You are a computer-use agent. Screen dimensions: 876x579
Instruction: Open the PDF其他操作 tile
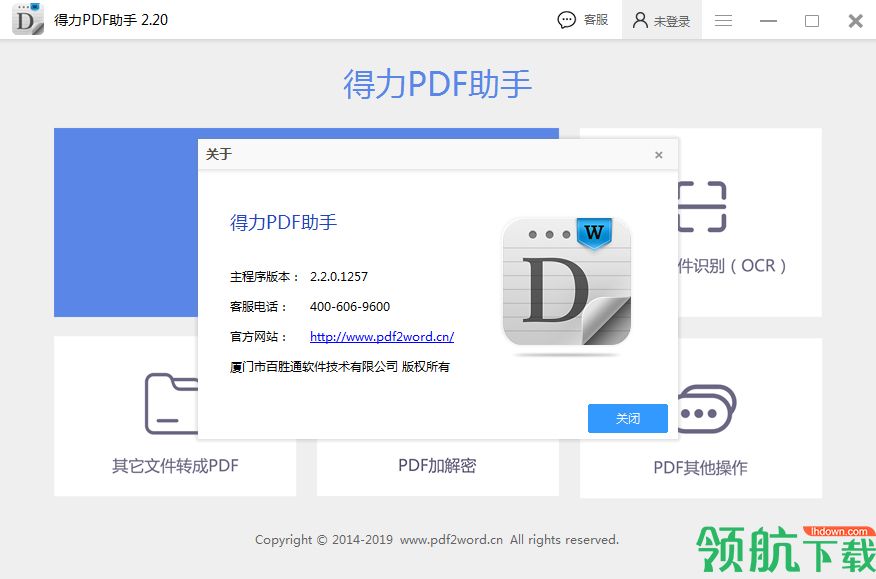[x=701, y=418]
